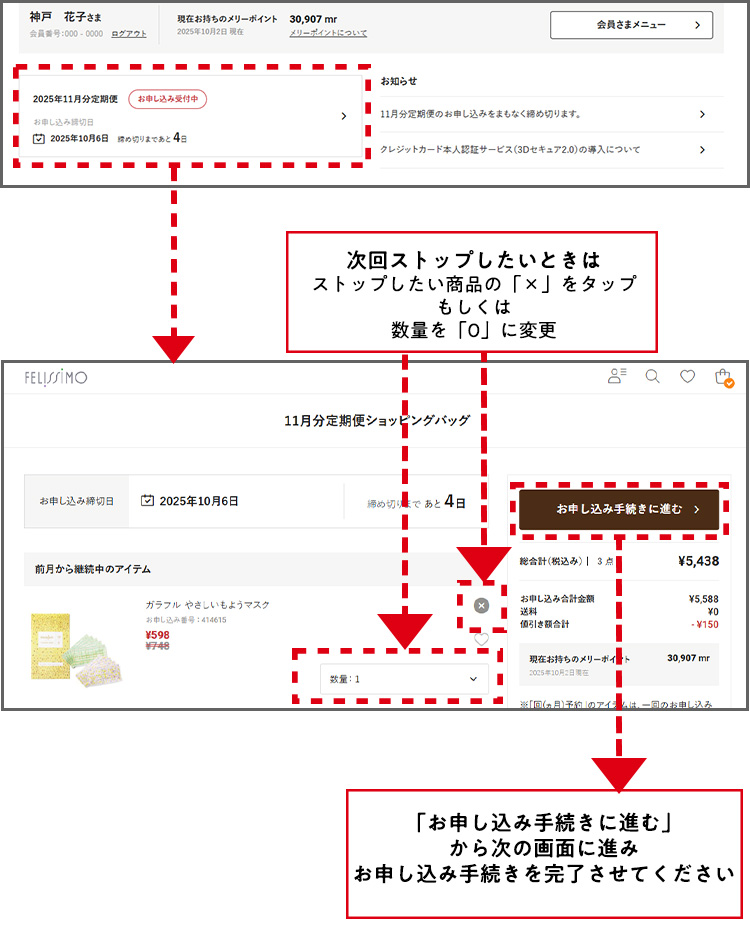Open the account profile icon in header
Screen dimensions: 750x932
coord(617,377)
